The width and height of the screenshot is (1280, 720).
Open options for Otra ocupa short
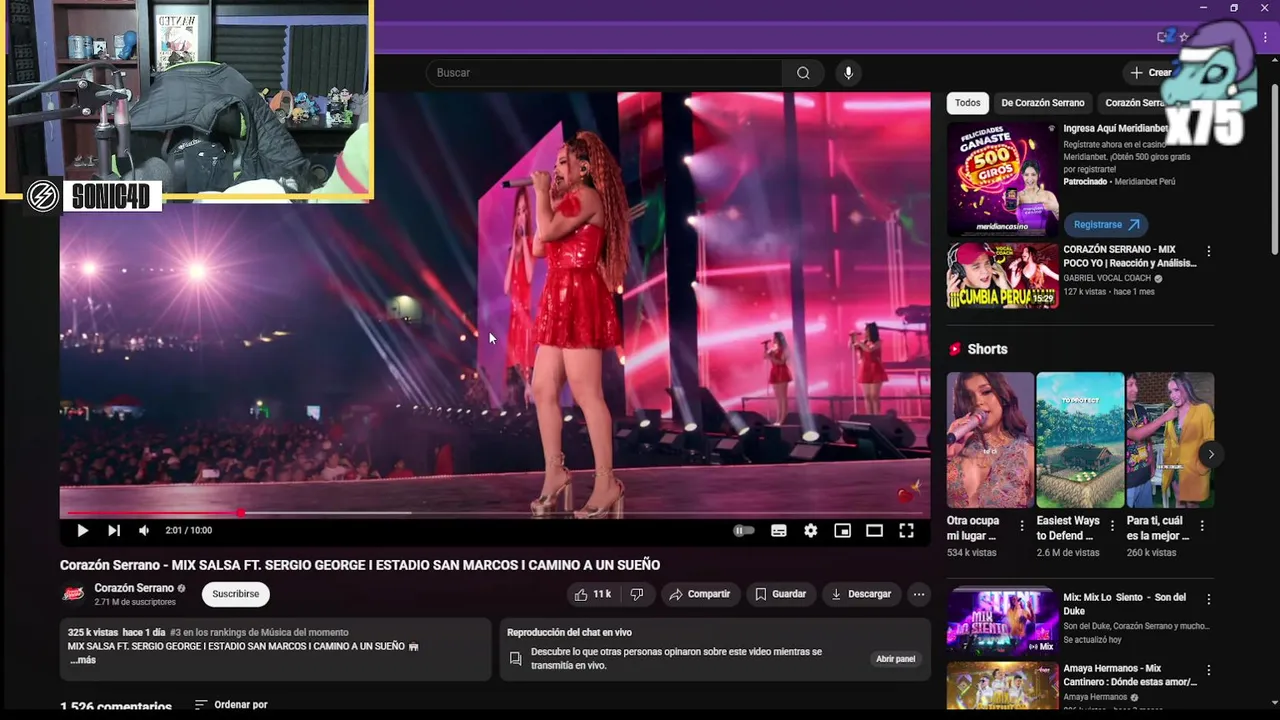click(x=1022, y=526)
